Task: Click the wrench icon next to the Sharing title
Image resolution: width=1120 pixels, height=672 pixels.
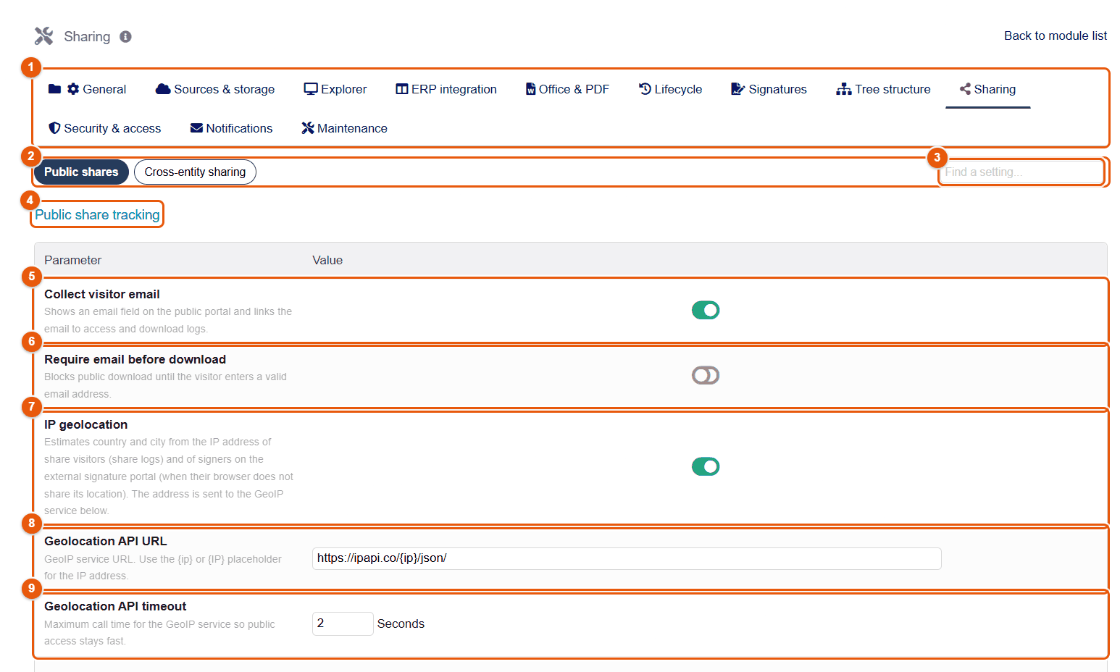Action: 44,36
